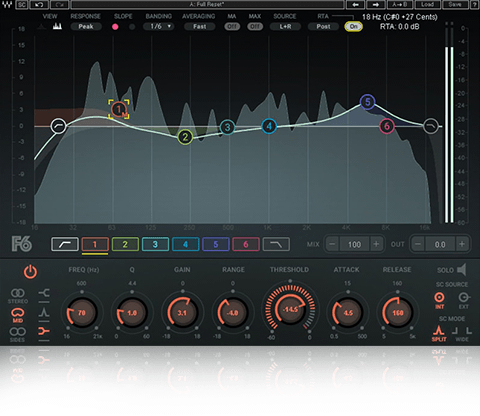The image size is (480, 416).
Task: Click the A→B copy button
Action: pos(400,4)
